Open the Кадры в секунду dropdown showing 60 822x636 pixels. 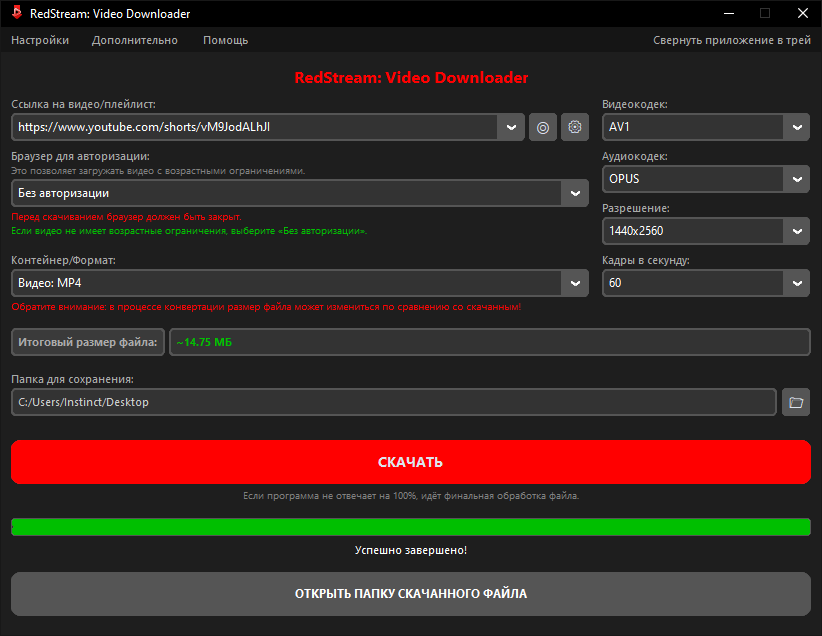pos(706,283)
